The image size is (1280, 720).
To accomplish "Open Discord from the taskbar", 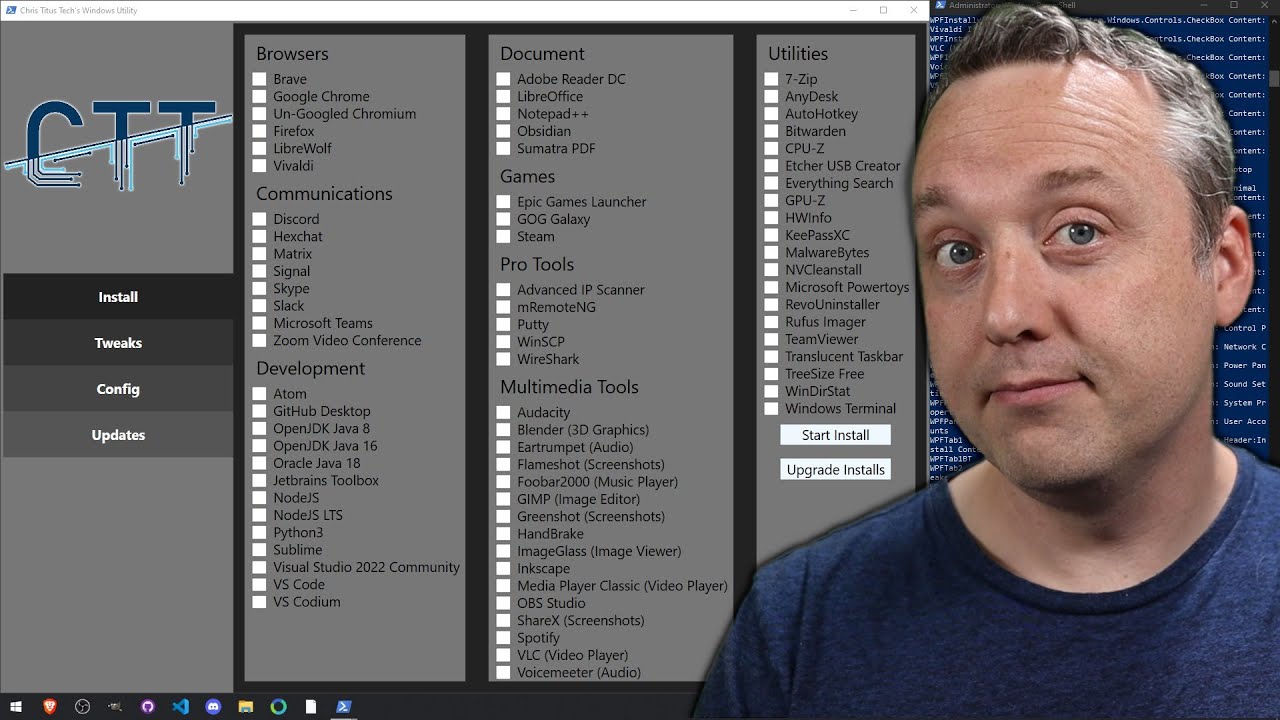I will click(x=213, y=707).
